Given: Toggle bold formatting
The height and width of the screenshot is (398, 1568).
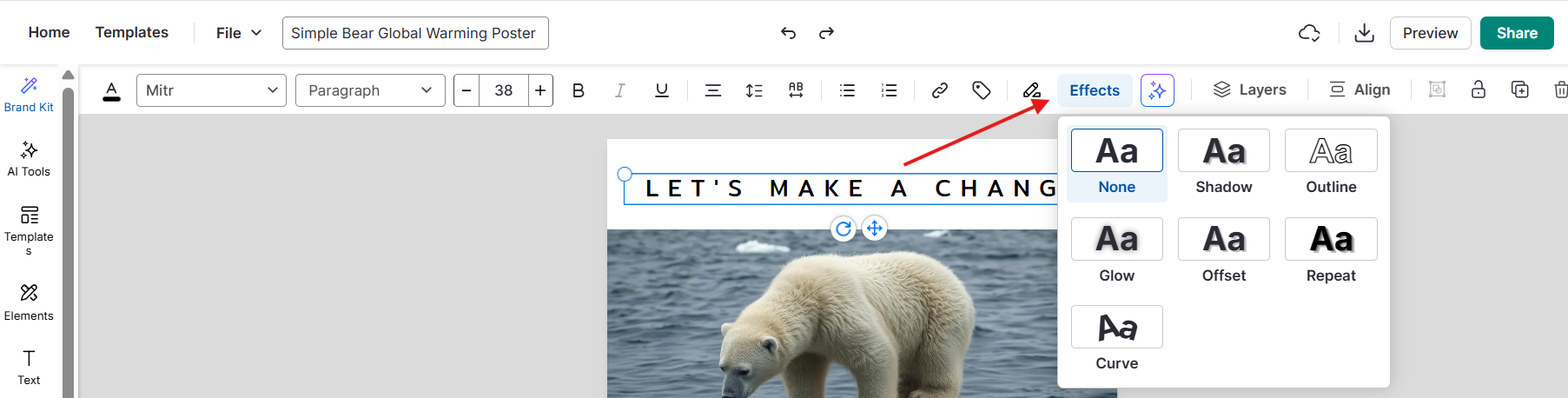Looking at the screenshot, I should (579, 90).
